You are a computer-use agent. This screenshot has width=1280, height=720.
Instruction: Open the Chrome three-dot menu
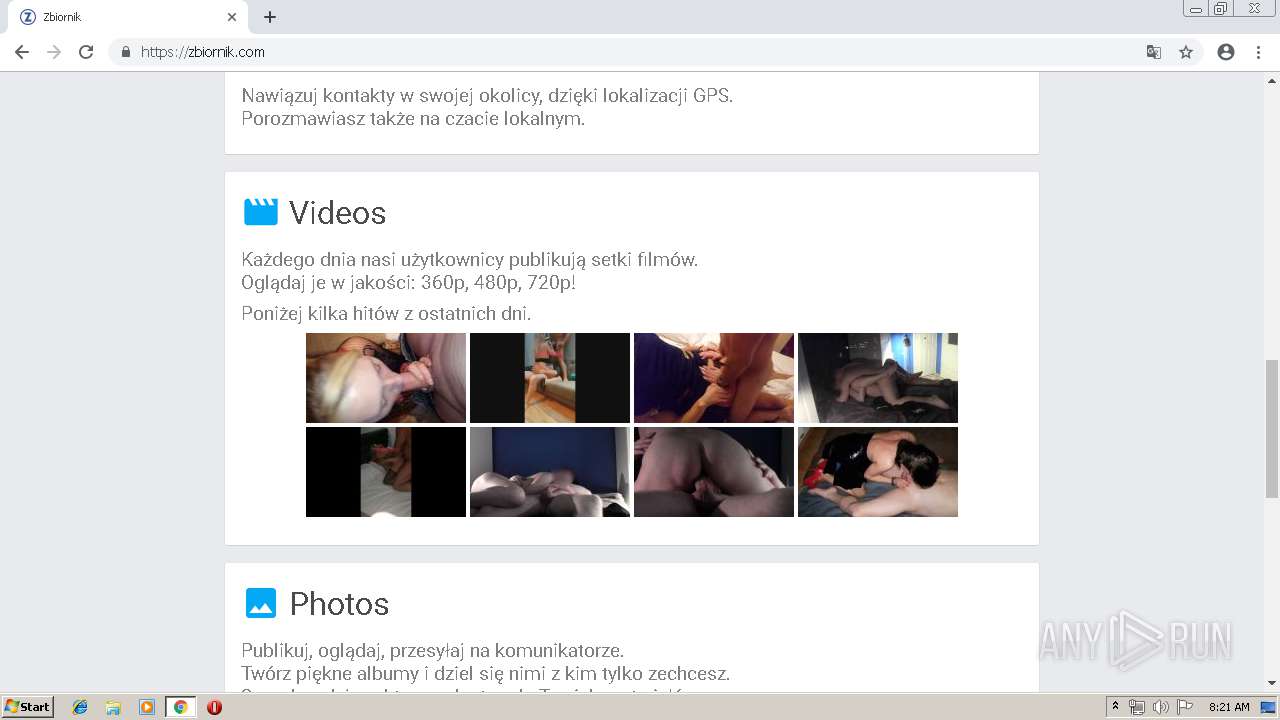tap(1258, 52)
